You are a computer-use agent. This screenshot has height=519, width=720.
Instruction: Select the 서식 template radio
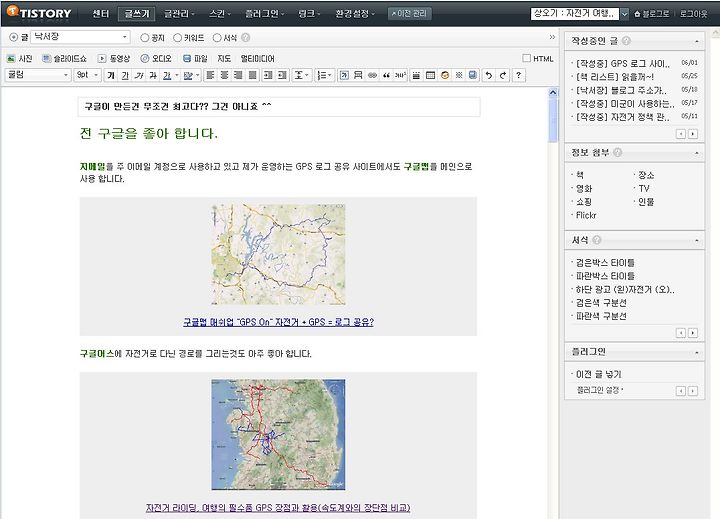[x=217, y=38]
